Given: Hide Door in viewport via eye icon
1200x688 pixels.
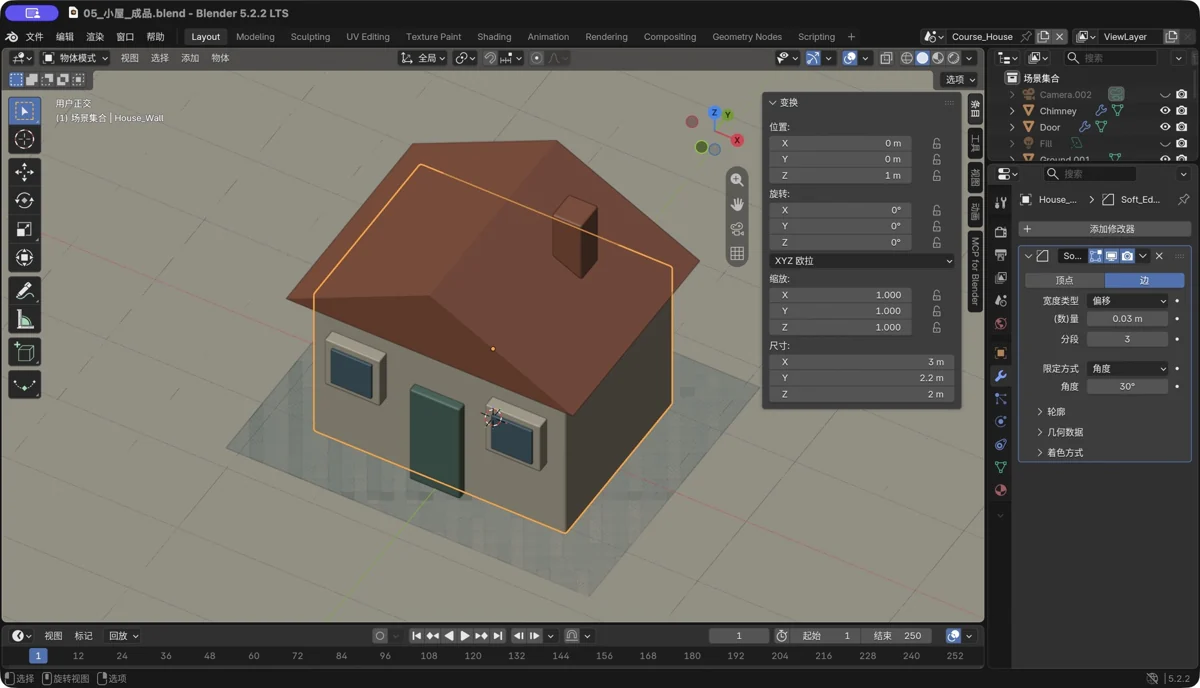Looking at the screenshot, I should click(1165, 127).
